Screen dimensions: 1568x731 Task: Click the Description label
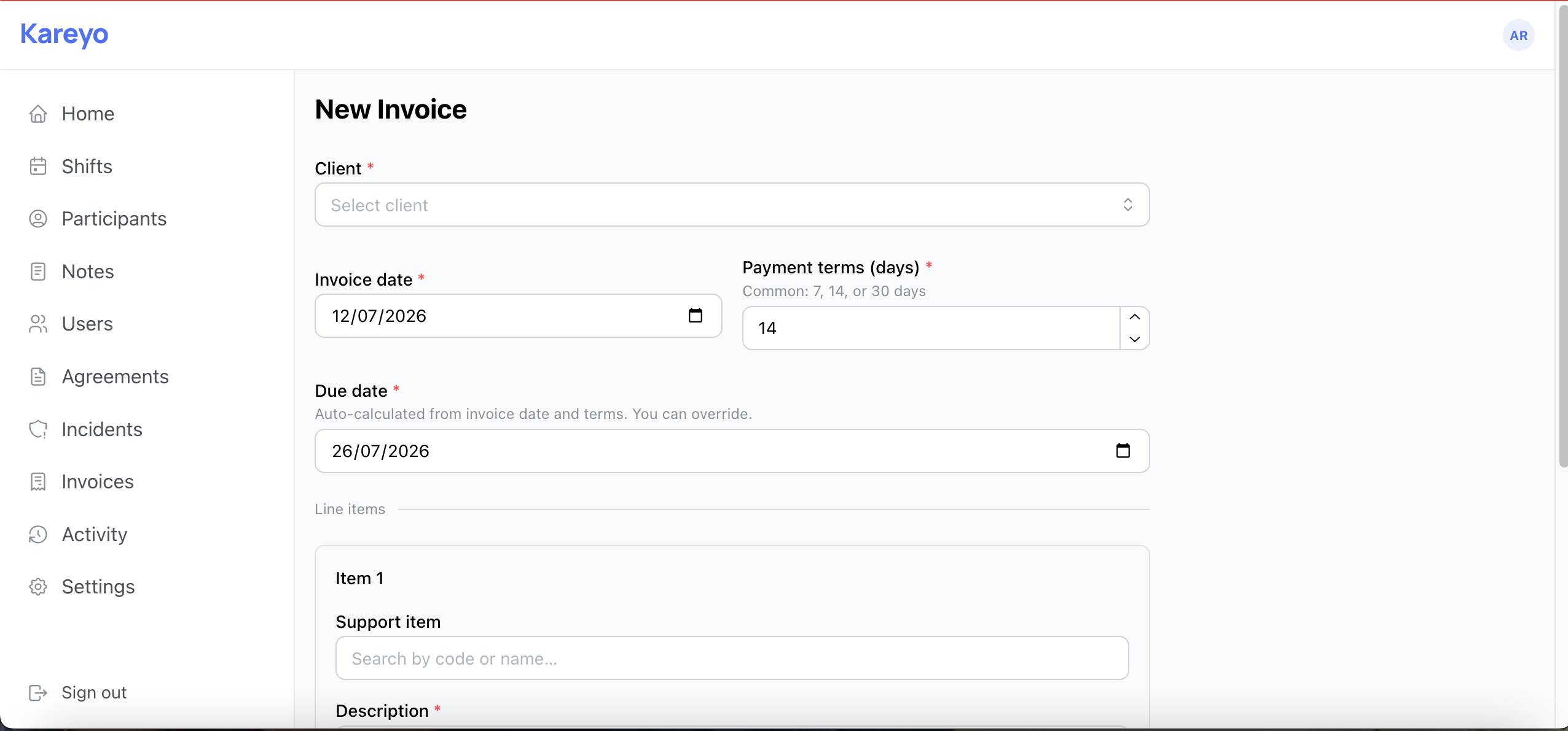click(x=382, y=711)
